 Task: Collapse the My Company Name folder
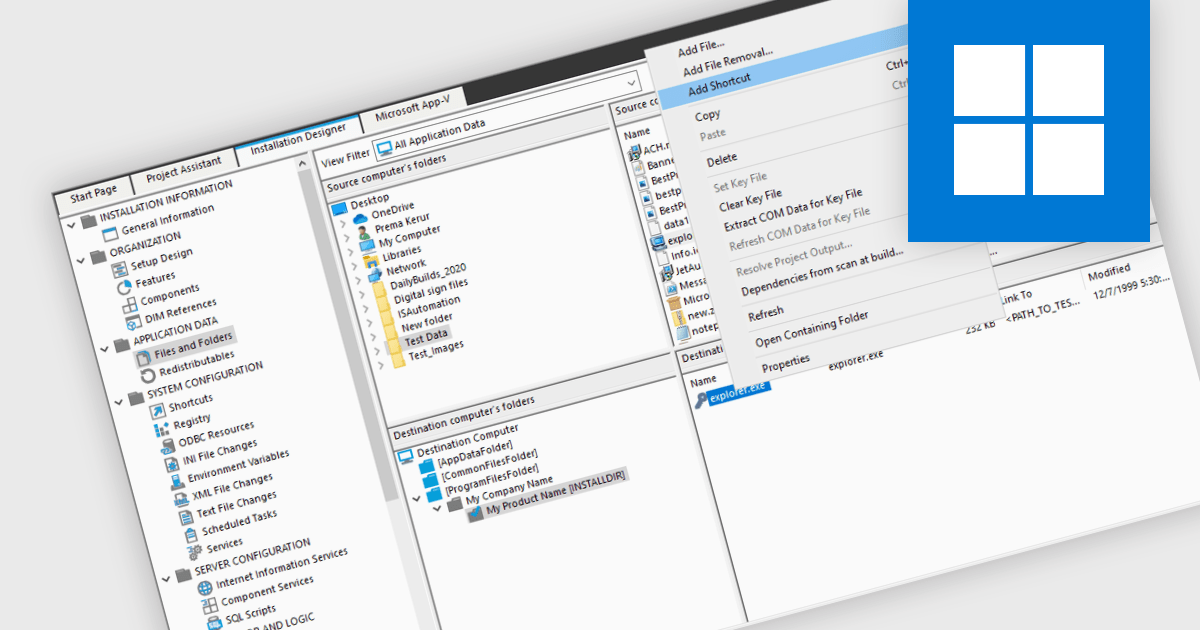click(x=439, y=508)
